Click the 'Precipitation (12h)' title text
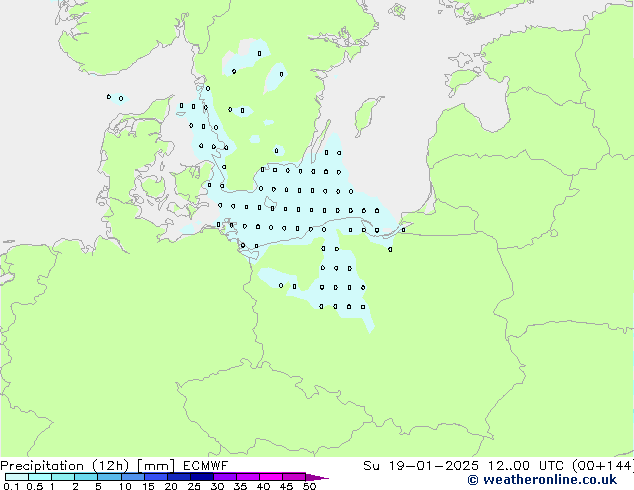Viewport: 634px width, 490px height. click(64, 466)
